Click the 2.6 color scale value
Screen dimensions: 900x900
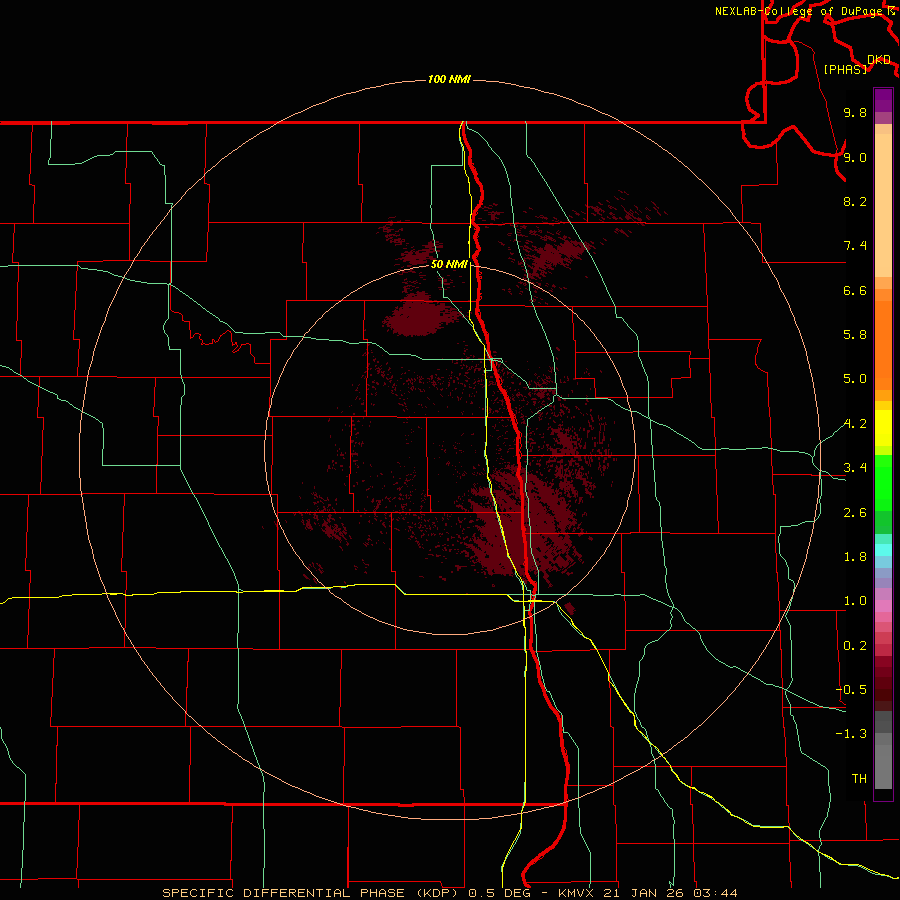(x=855, y=513)
